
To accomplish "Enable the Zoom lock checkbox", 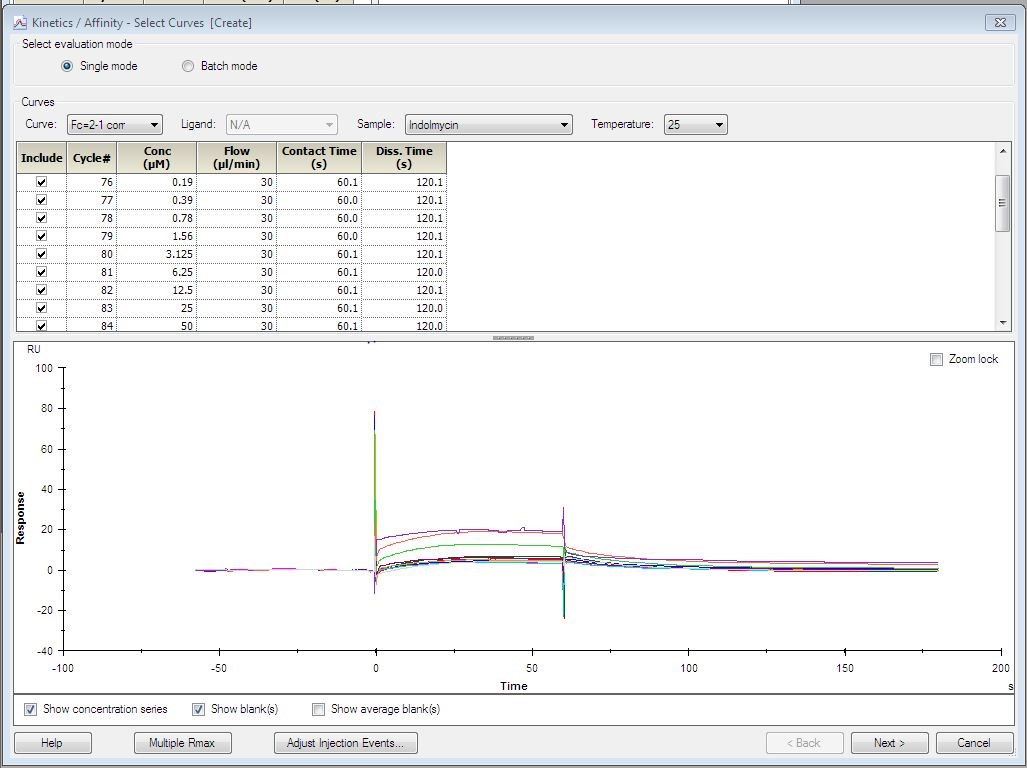I will (936, 360).
